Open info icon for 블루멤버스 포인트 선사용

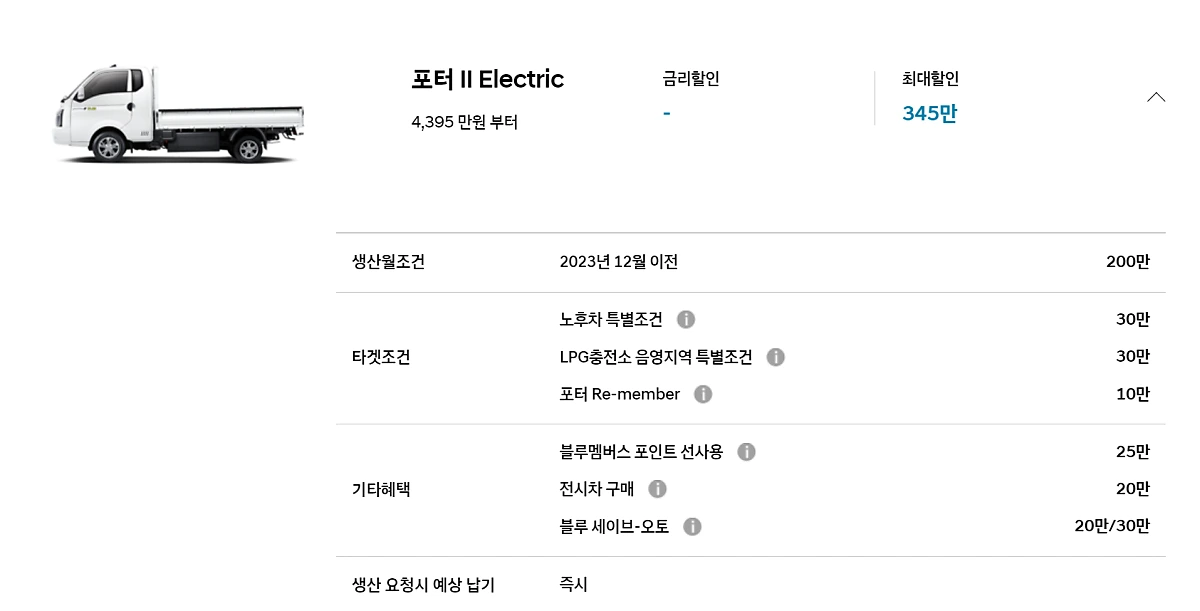tap(746, 452)
